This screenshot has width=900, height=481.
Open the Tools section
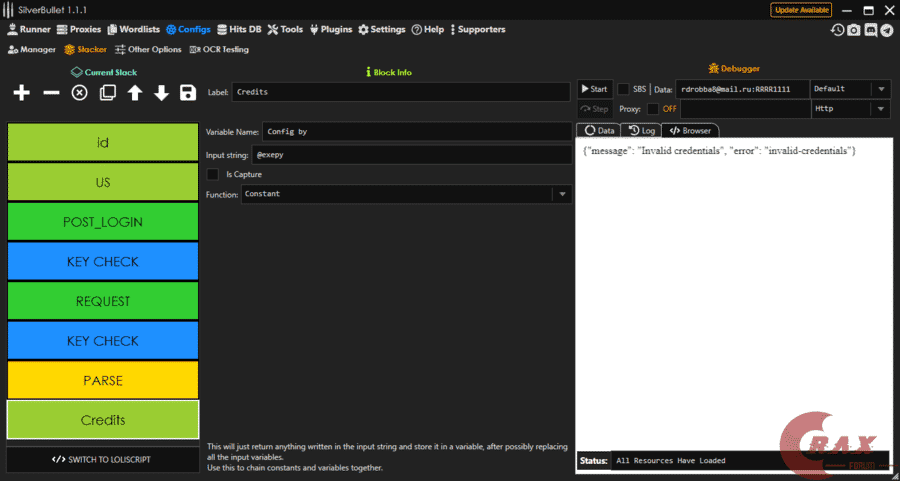pyautogui.click(x=285, y=29)
